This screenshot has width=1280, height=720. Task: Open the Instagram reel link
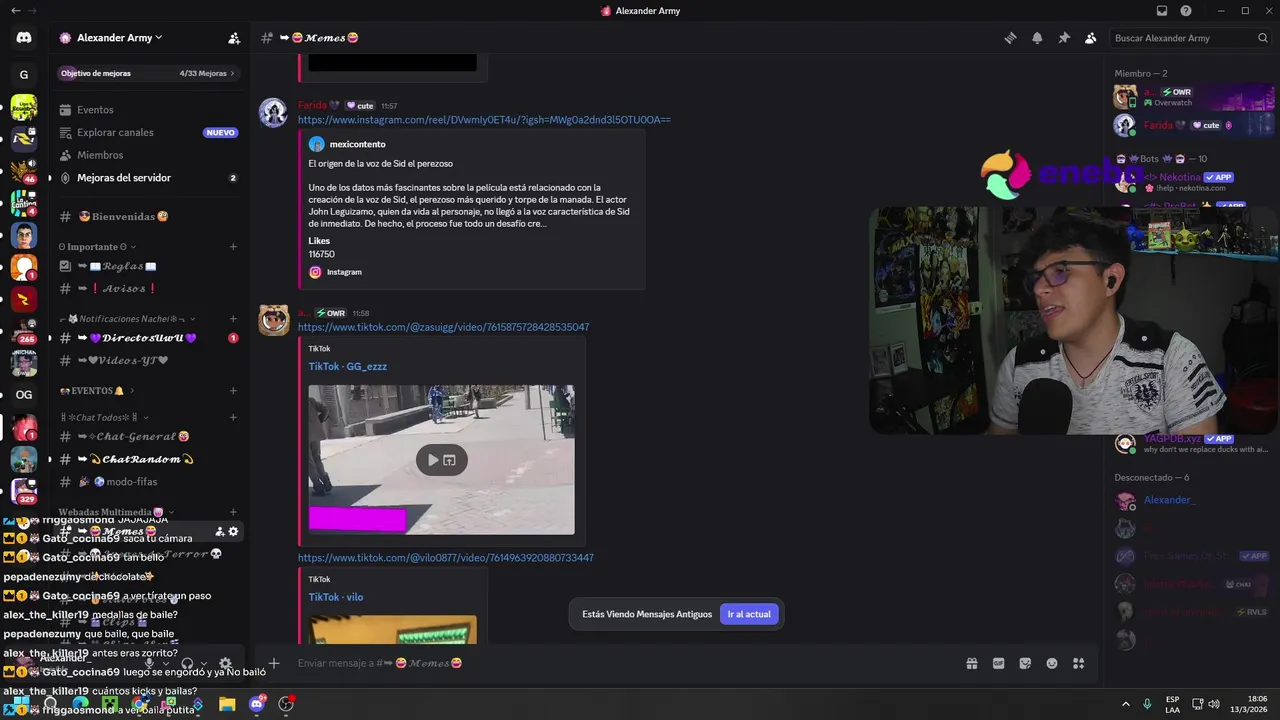pos(484,120)
